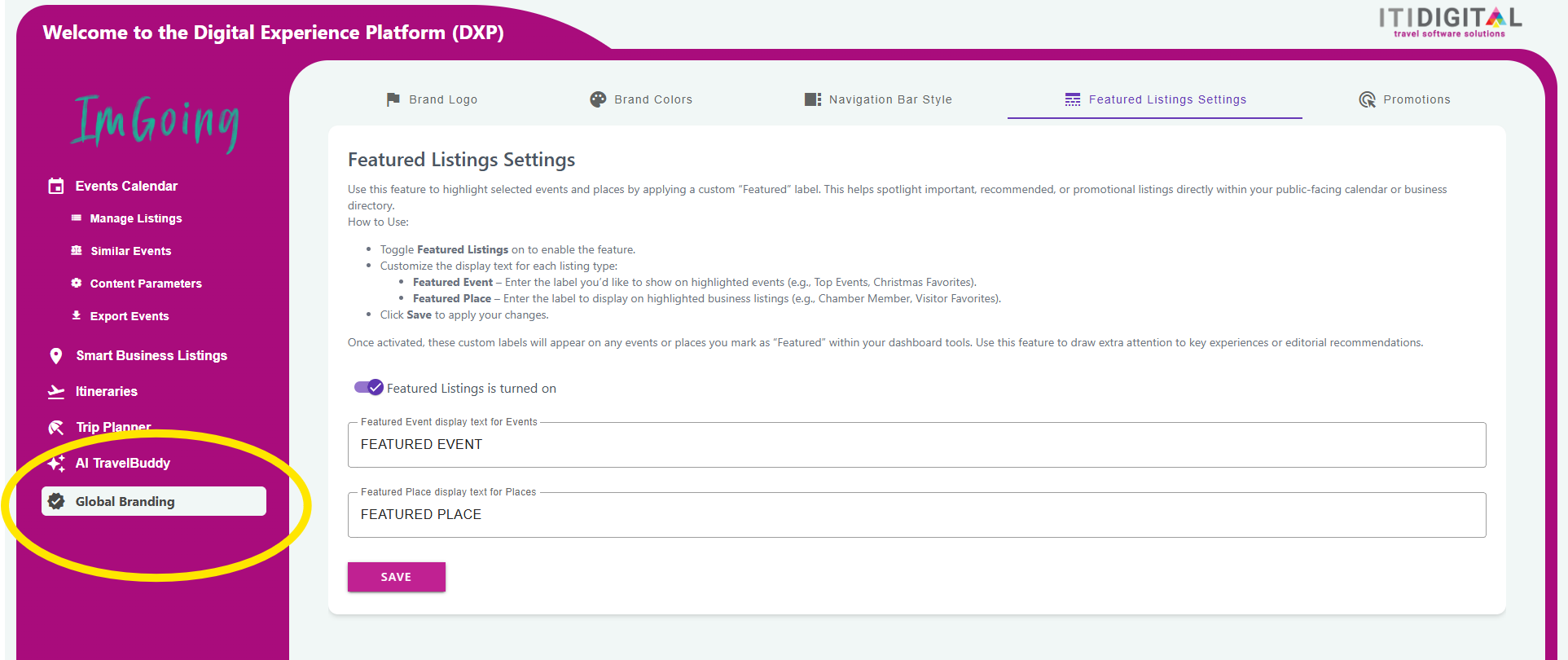Open the Trip Planner section
The width and height of the screenshot is (1568, 660).
coord(113,428)
